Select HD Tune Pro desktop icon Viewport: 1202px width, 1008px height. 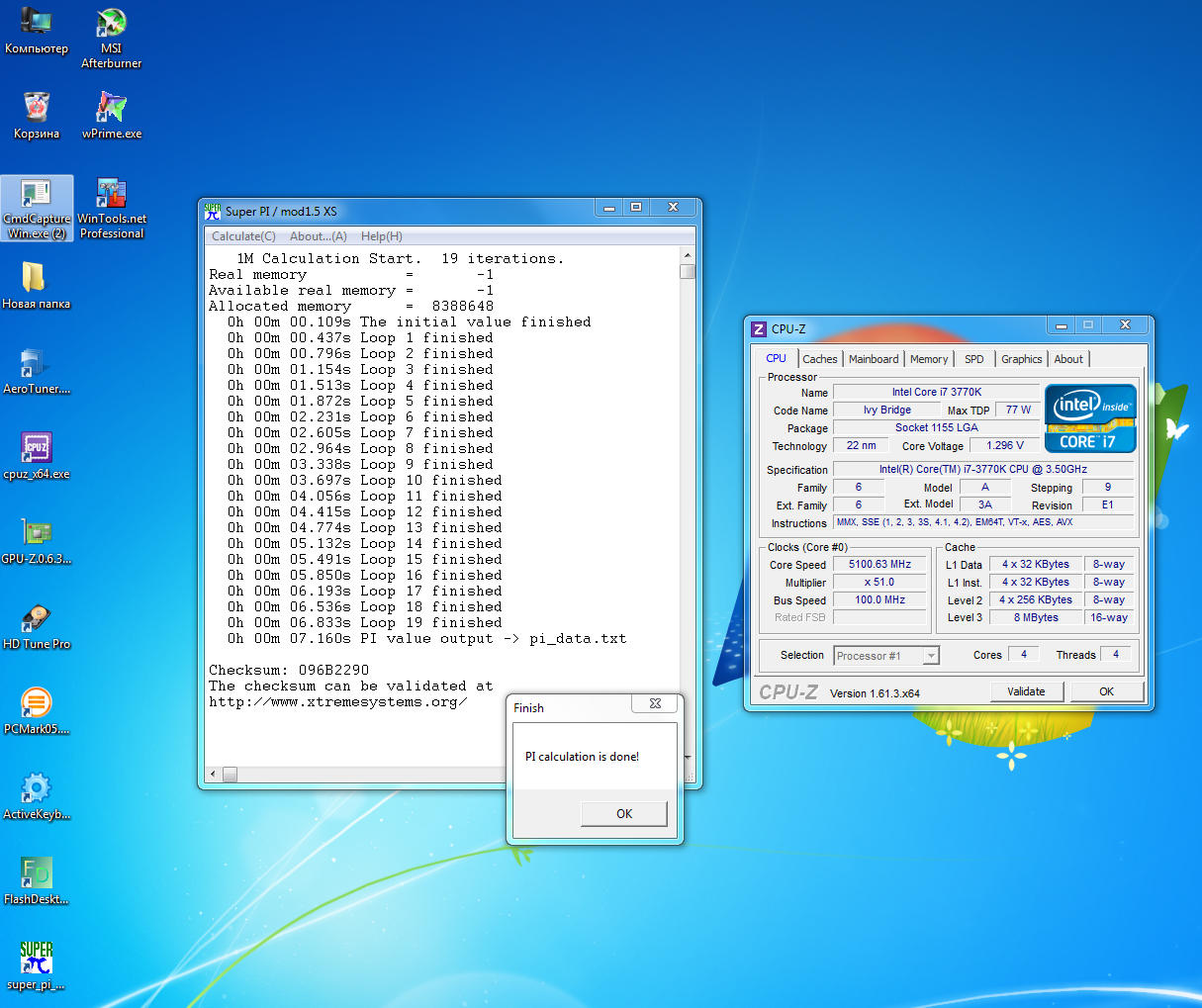(x=37, y=626)
